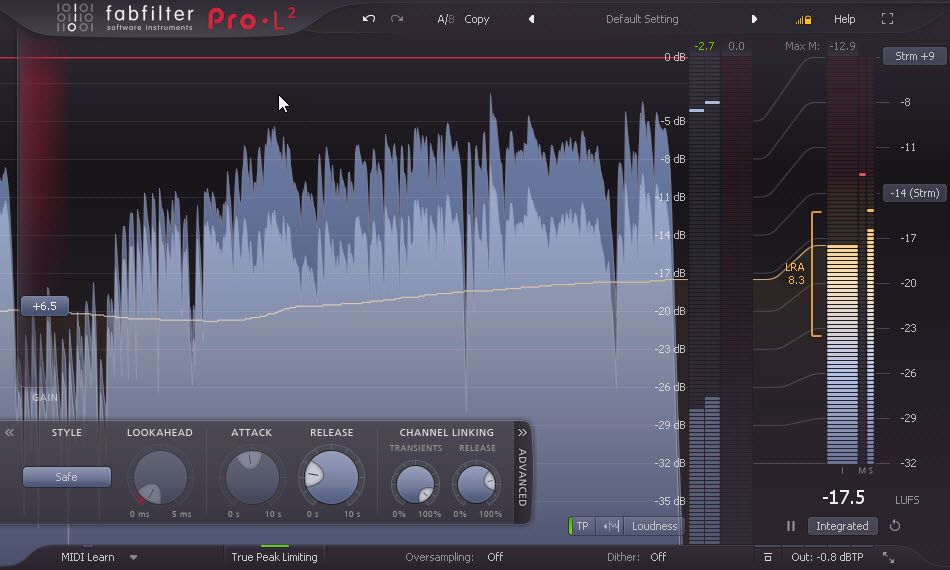Reset the loudness measurement
950x570 pixels.
coord(894,526)
